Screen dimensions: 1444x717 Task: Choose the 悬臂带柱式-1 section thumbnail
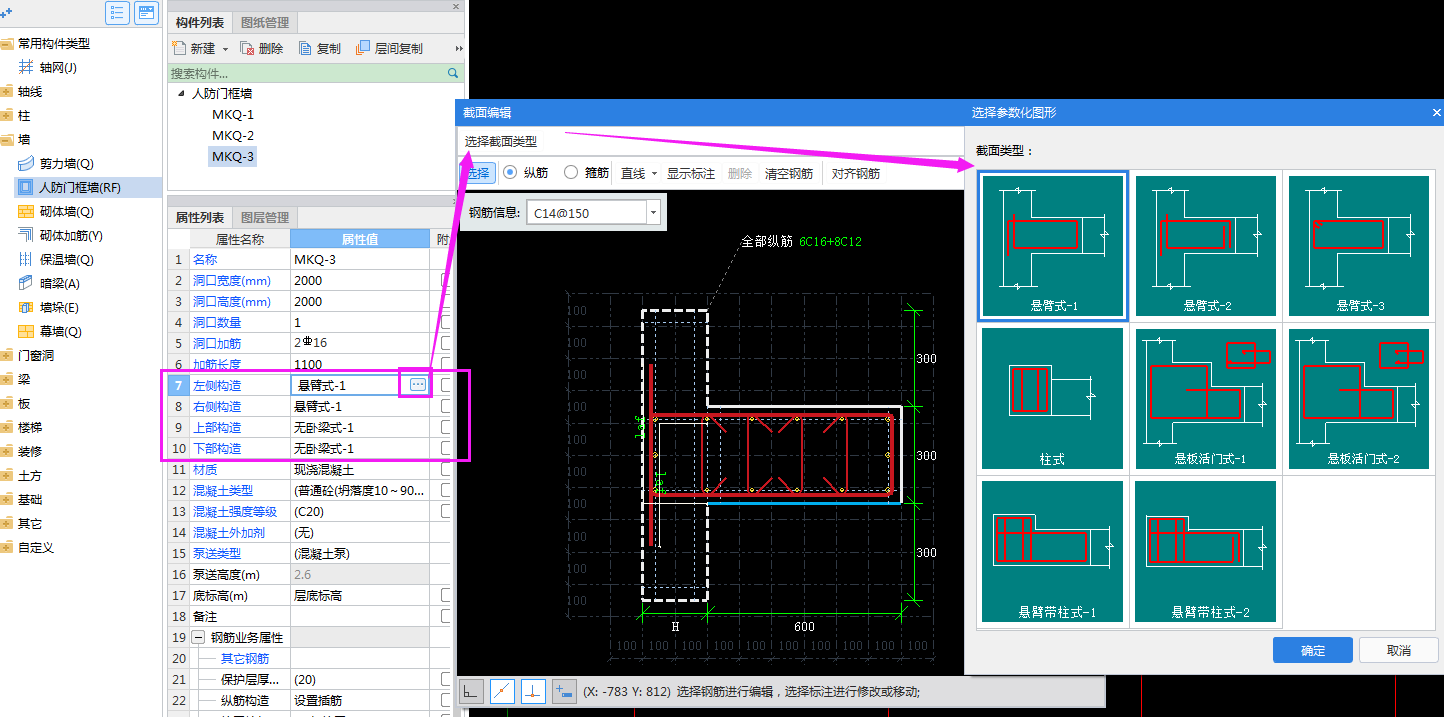pyautogui.click(x=1053, y=552)
